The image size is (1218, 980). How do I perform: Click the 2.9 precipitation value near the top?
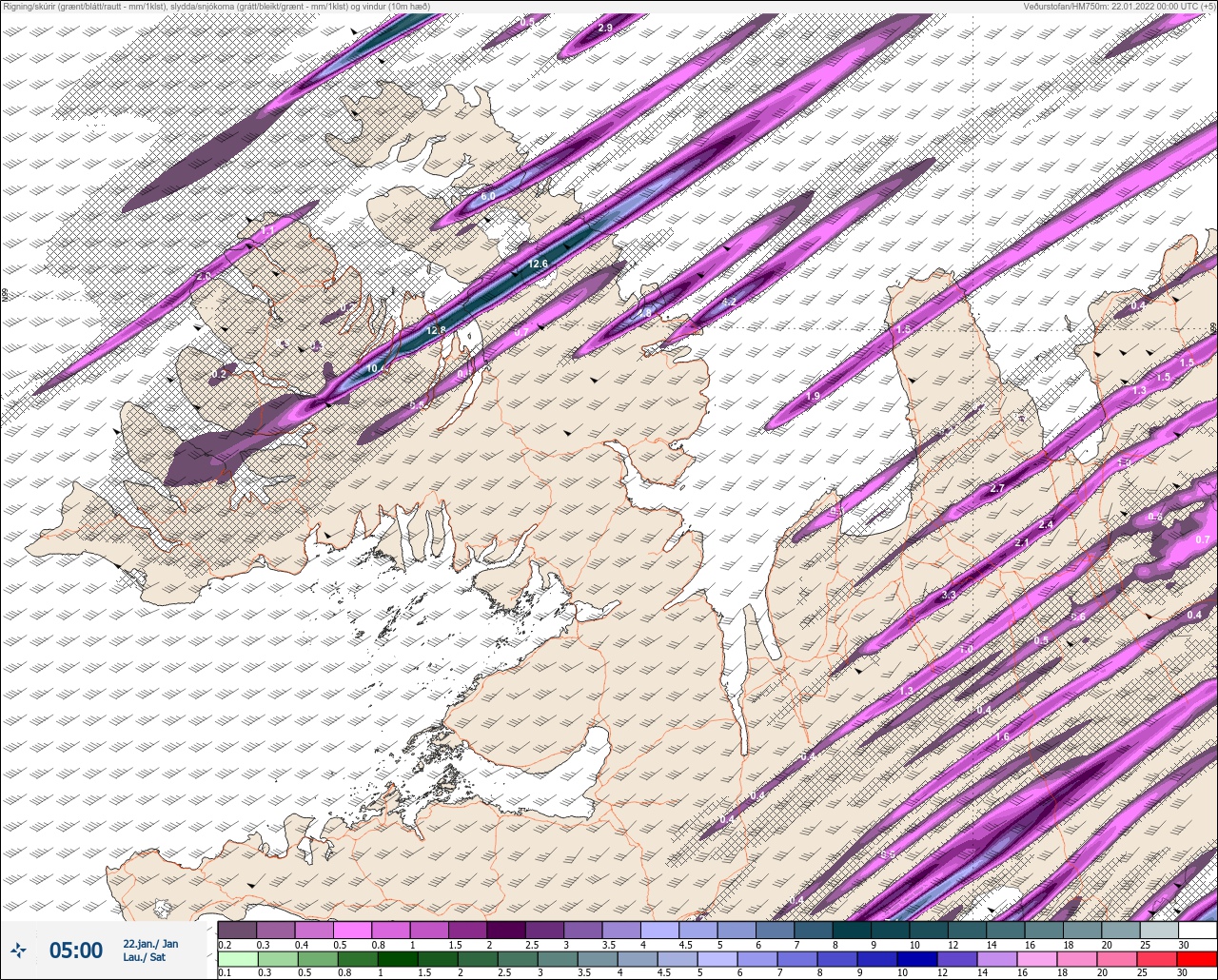point(605,29)
